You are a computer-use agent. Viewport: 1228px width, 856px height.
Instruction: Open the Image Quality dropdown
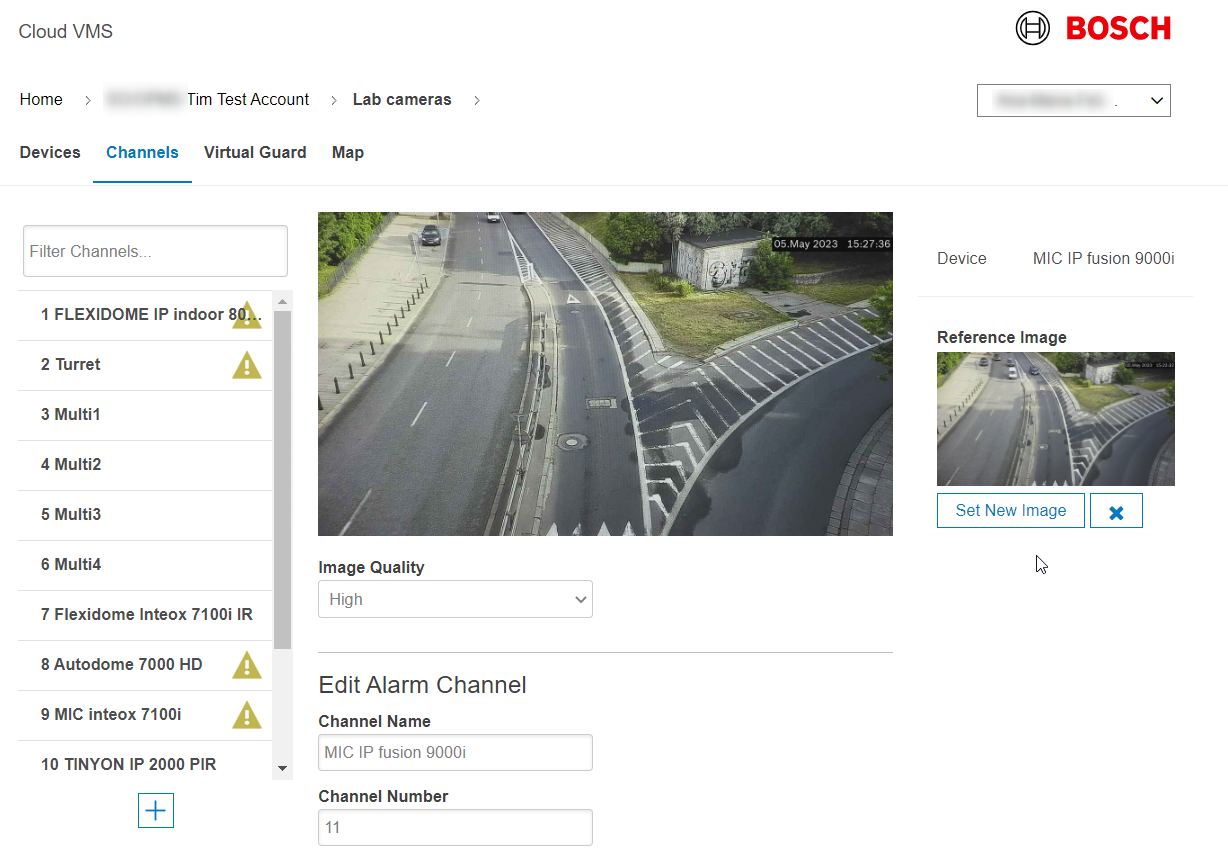click(x=455, y=600)
